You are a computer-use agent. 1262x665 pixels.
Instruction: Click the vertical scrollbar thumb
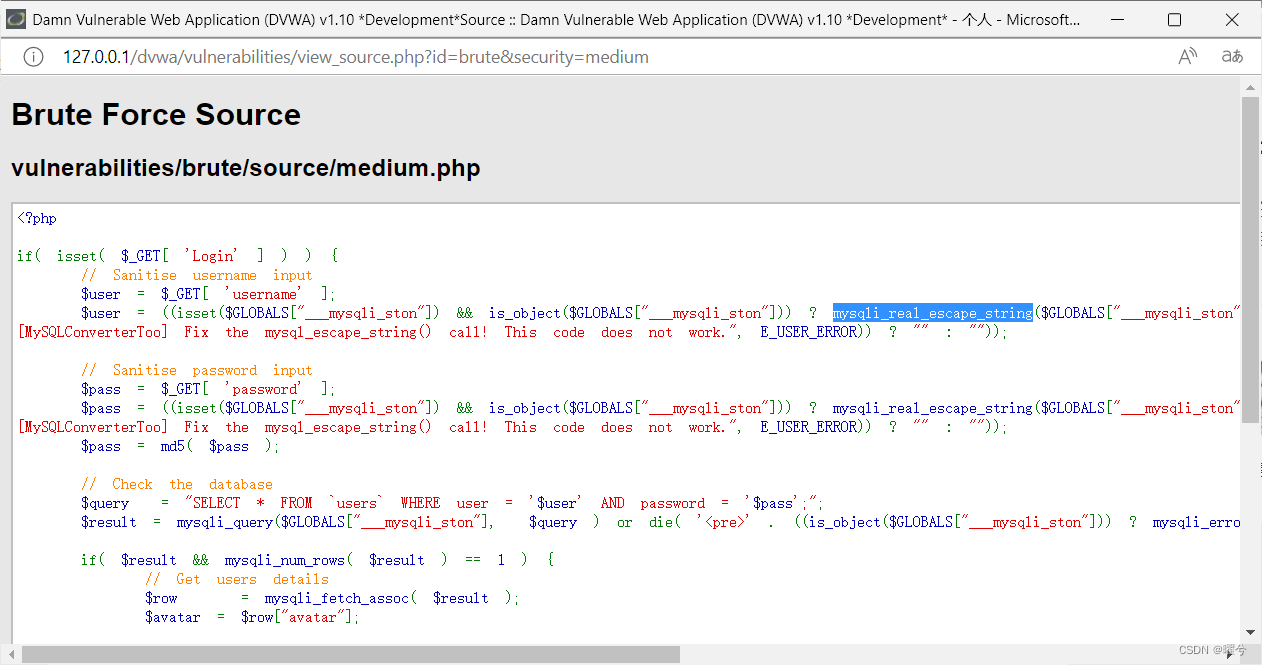pyautogui.click(x=1250, y=260)
